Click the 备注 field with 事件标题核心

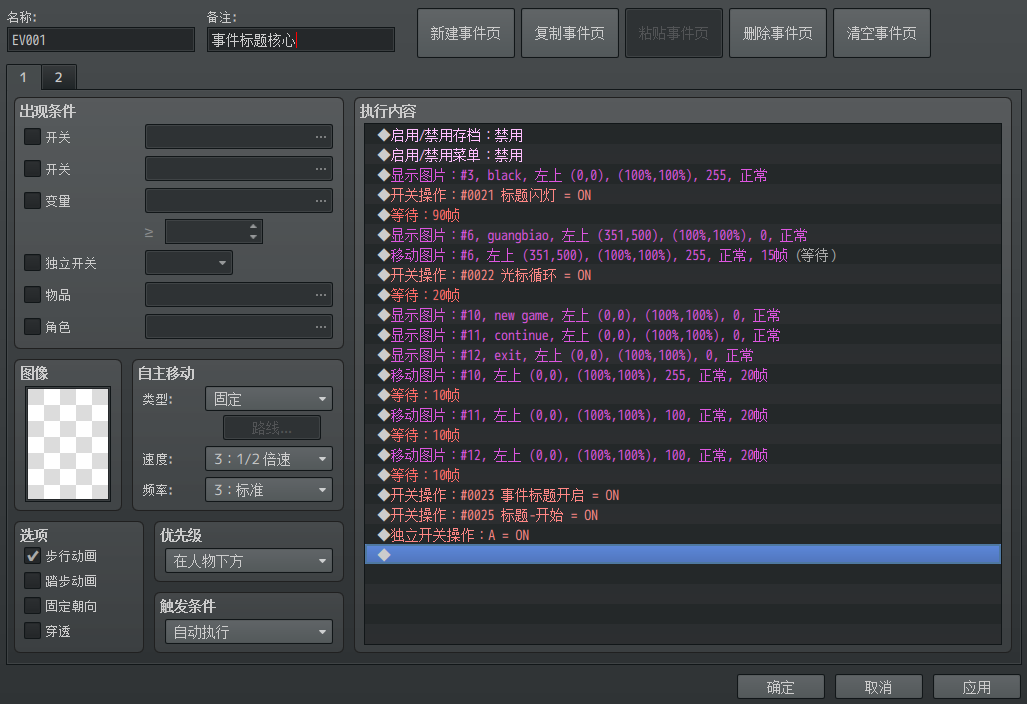tap(301, 40)
